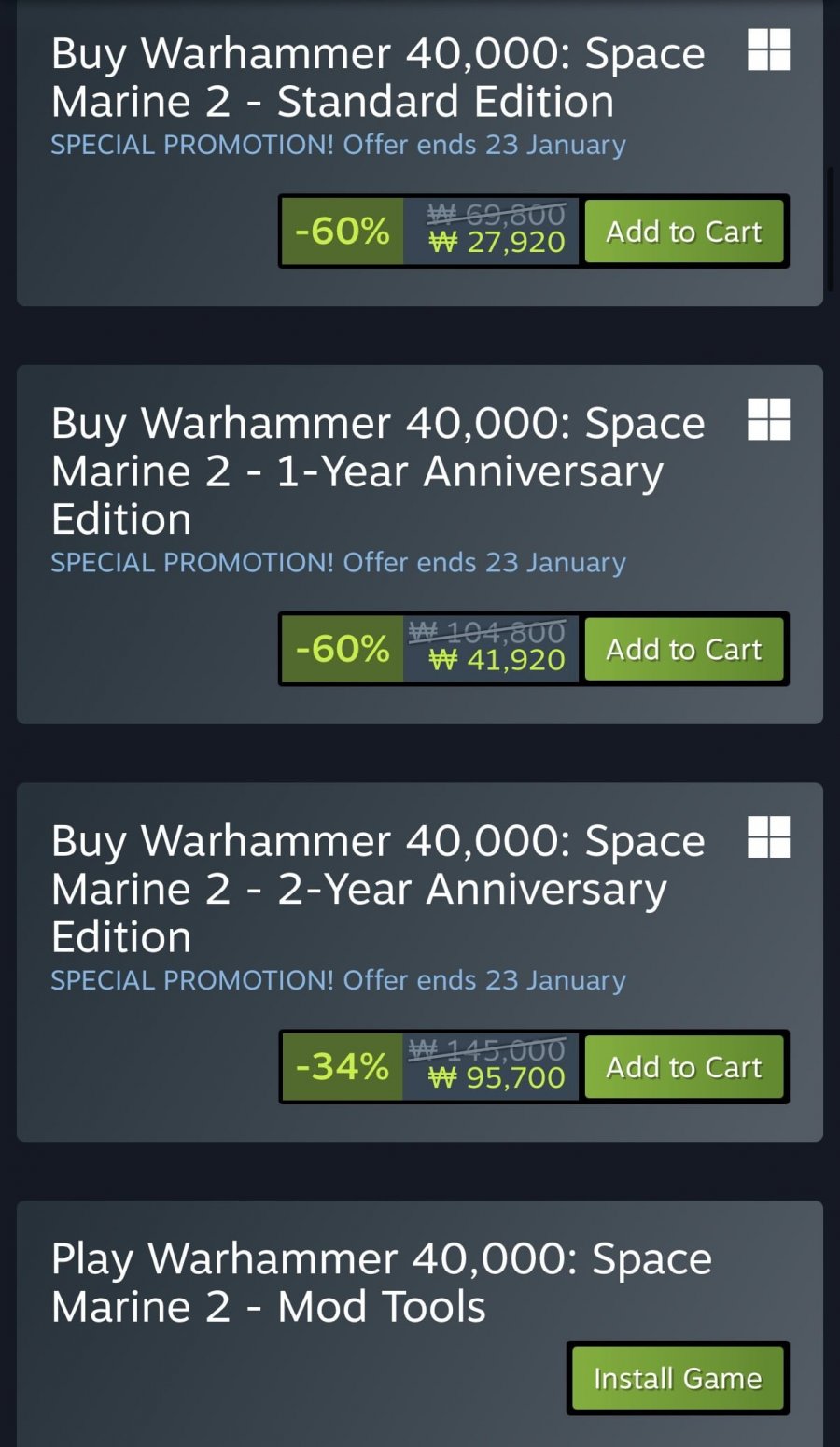Open the Standard Edition title heading
The image size is (840, 1447).
(378, 77)
